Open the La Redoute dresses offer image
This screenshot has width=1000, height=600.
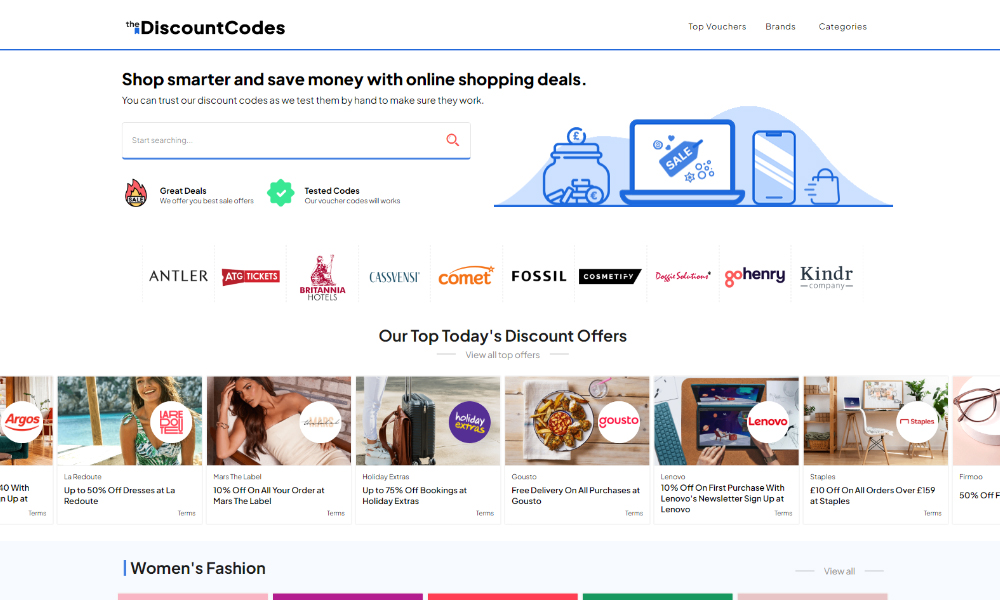point(129,421)
